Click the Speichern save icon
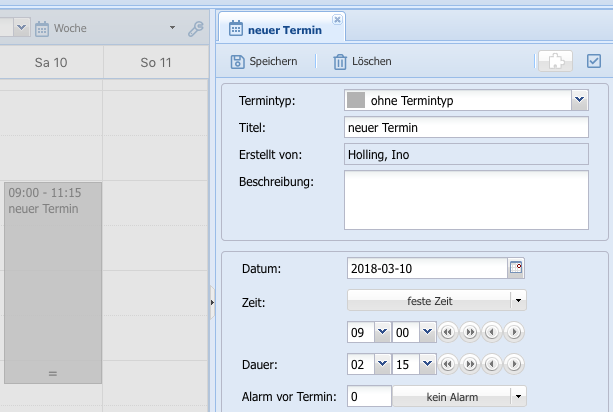Screen dimensions: 613x412 click(238, 62)
